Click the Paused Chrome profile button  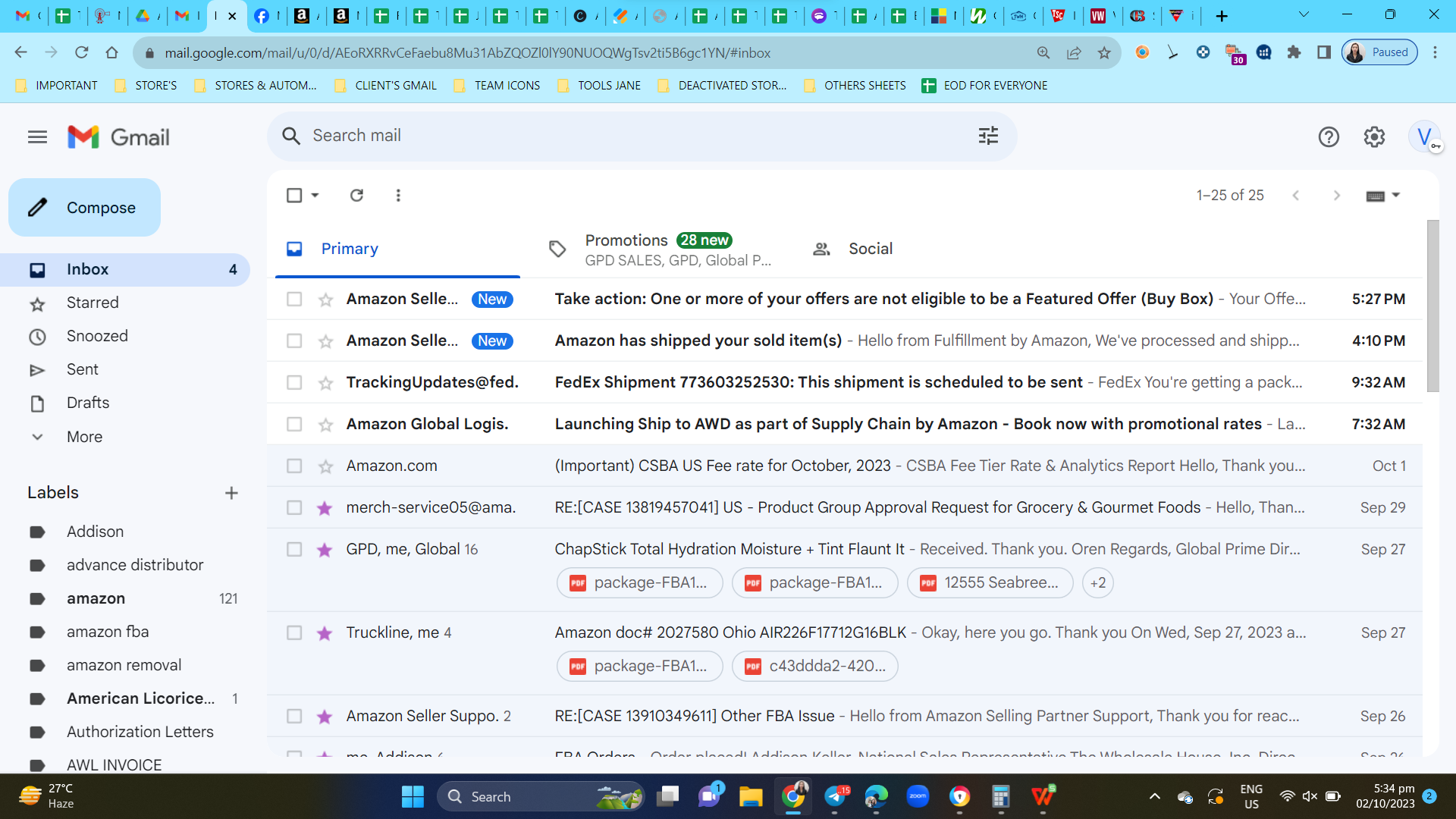pyautogui.click(x=1379, y=52)
